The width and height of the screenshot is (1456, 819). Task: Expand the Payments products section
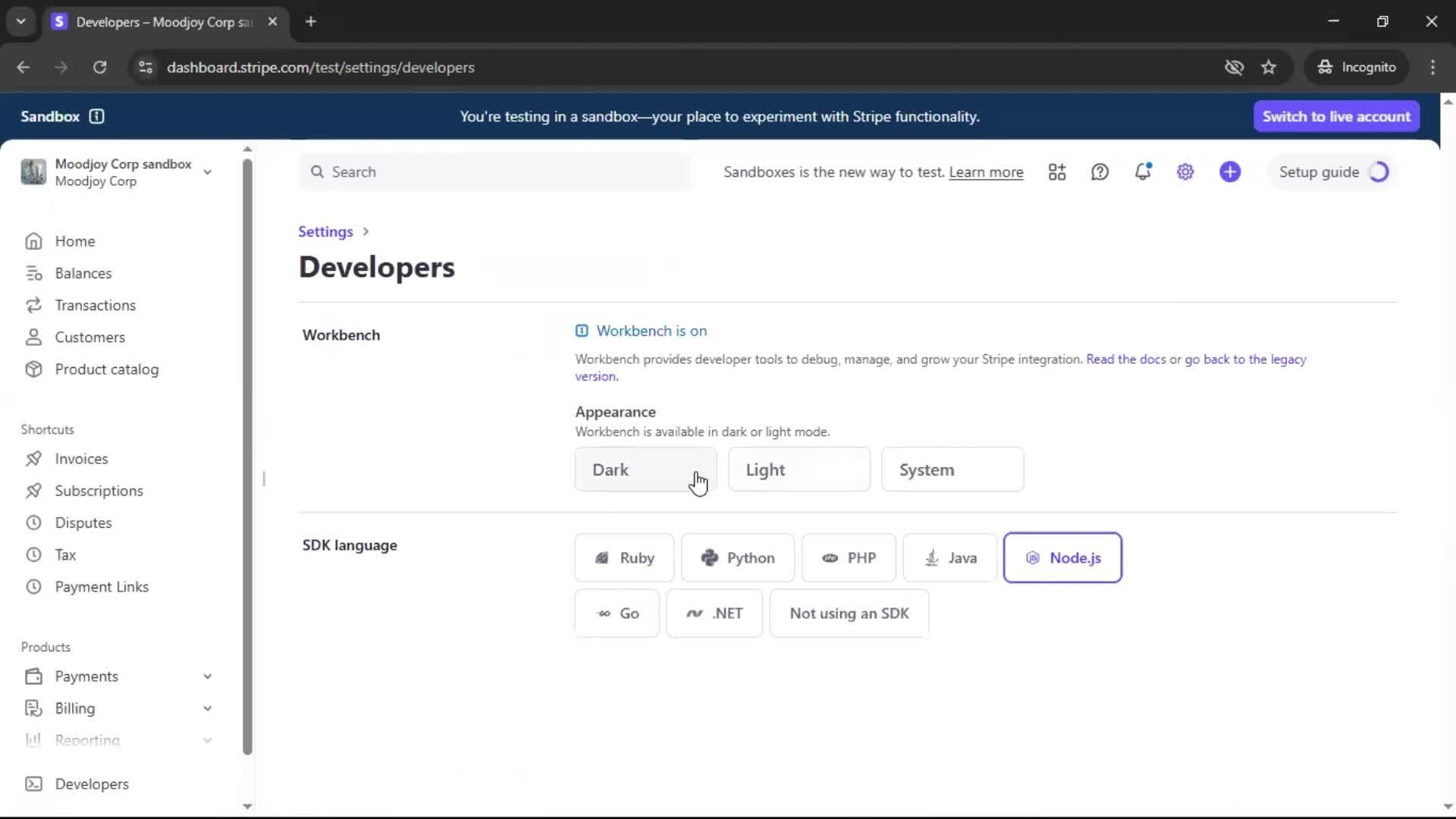pyautogui.click(x=207, y=676)
